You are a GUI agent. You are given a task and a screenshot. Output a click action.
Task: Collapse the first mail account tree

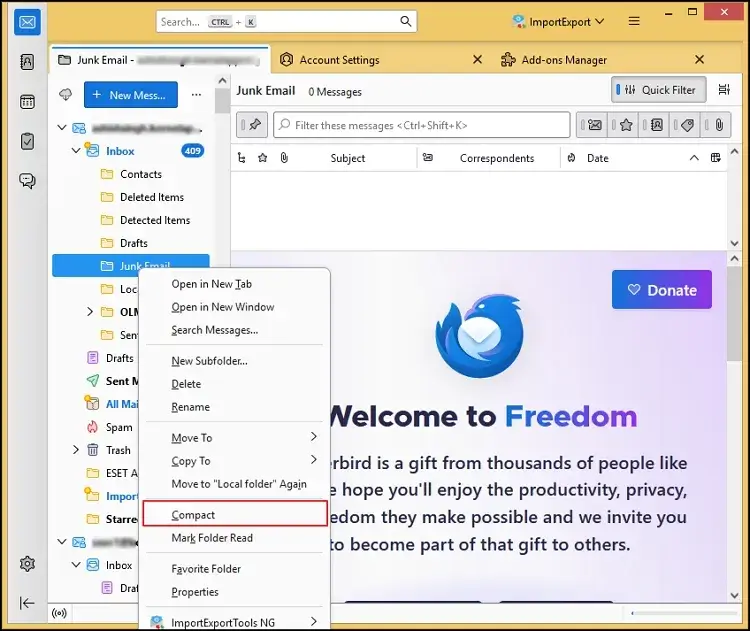tap(62, 127)
